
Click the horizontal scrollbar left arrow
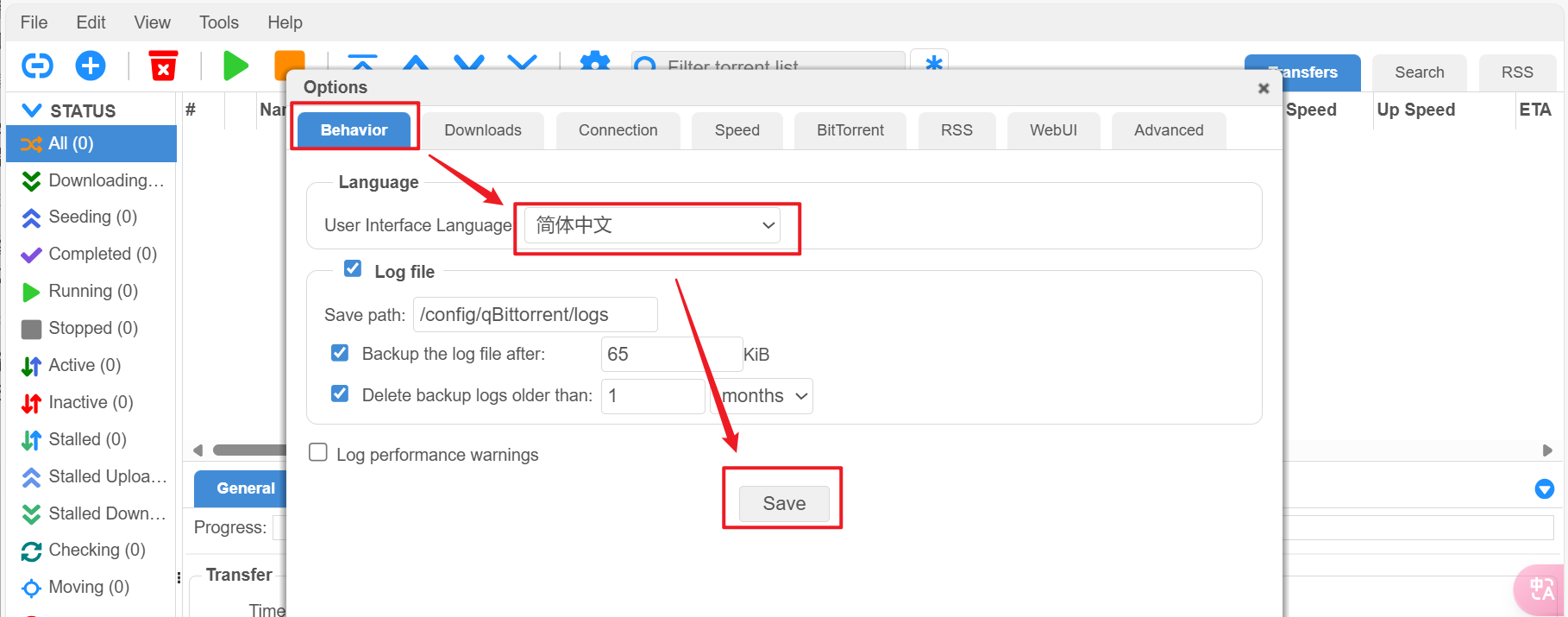[198, 450]
